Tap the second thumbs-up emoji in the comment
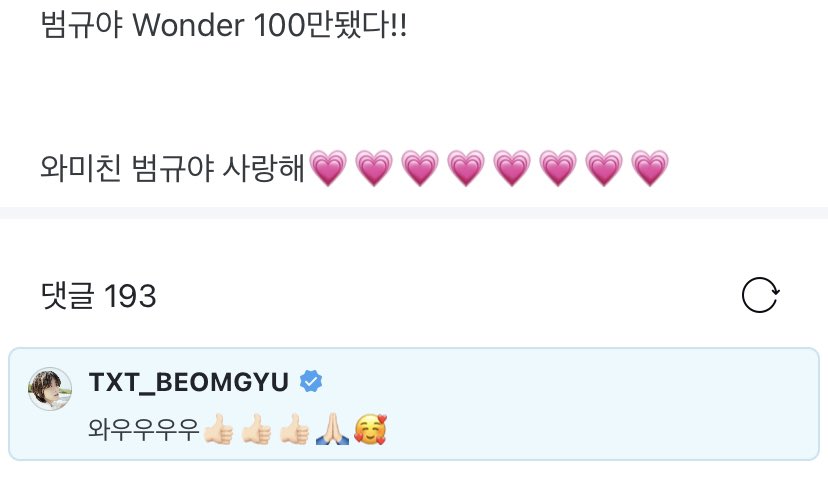Screen dimensions: 828x486 pyautogui.click(x=256, y=429)
